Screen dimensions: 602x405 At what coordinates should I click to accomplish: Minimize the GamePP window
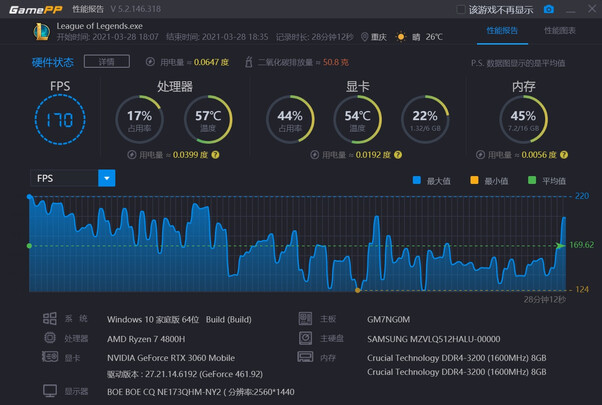[x=571, y=10]
